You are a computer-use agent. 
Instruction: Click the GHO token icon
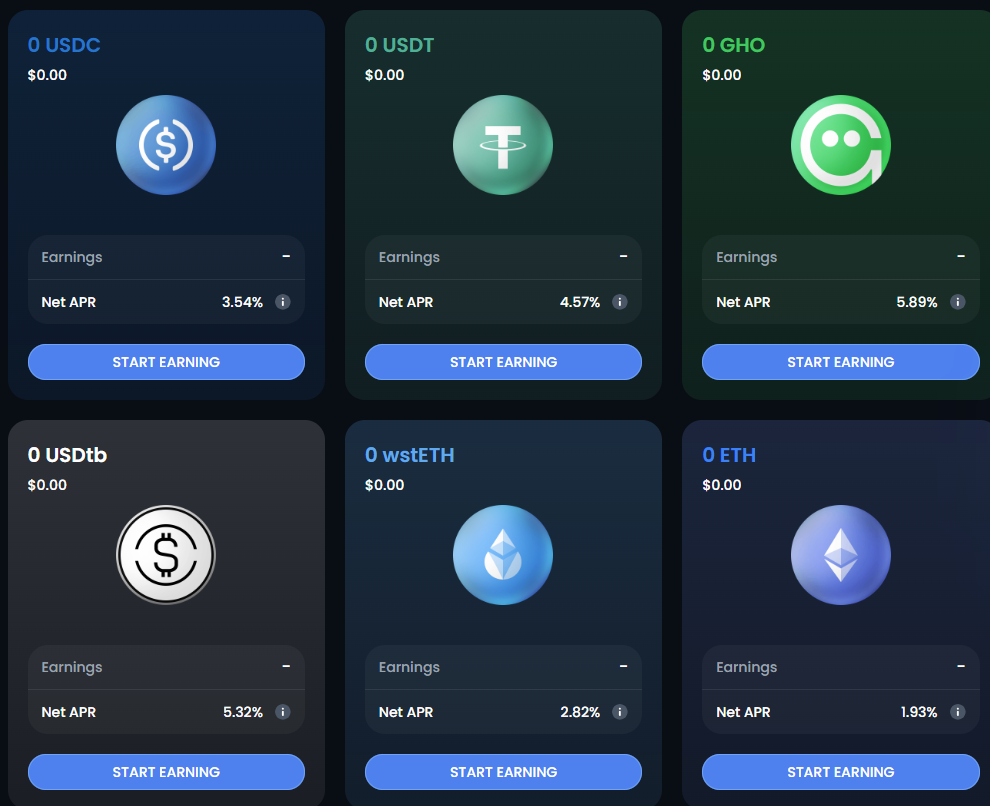tap(841, 145)
